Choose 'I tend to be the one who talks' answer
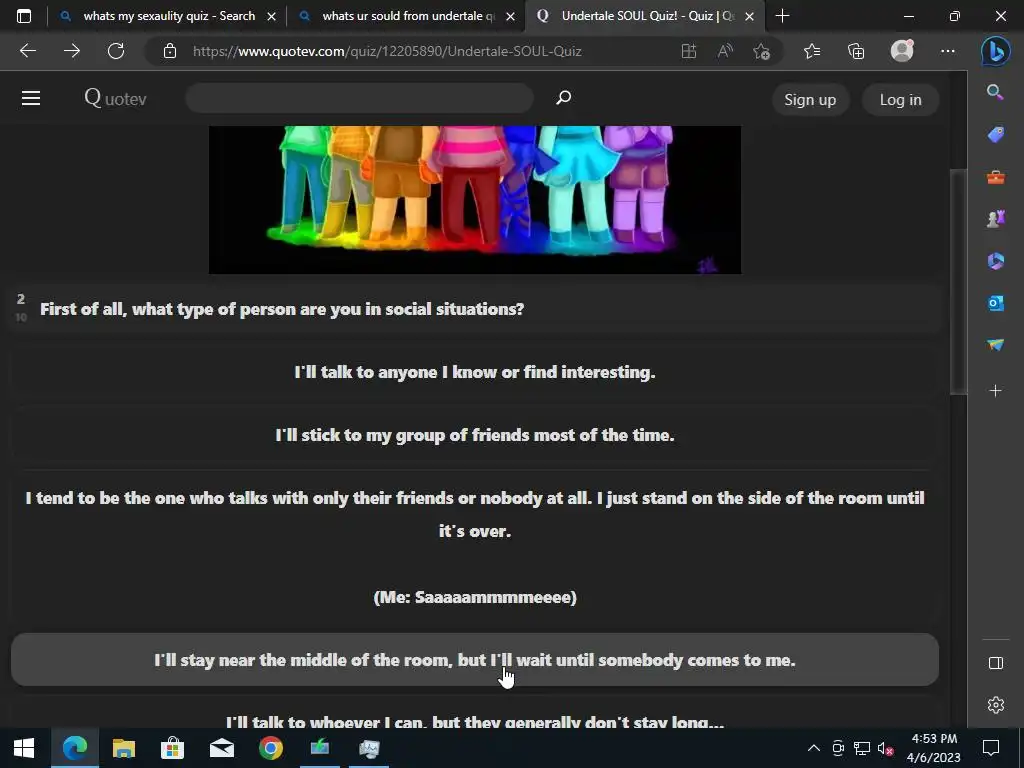The width and height of the screenshot is (1024, 768). point(475,547)
